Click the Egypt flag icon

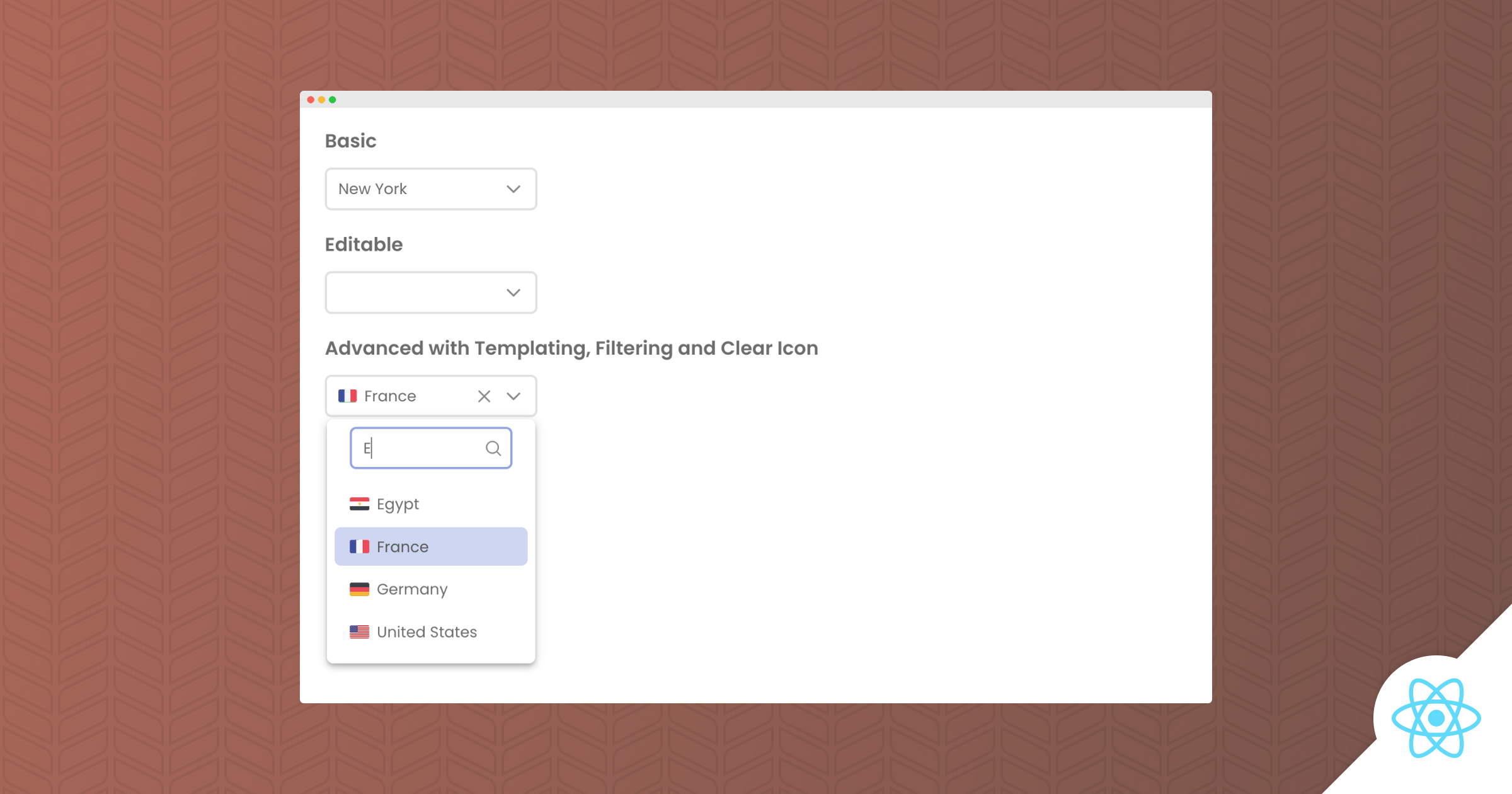click(x=358, y=503)
